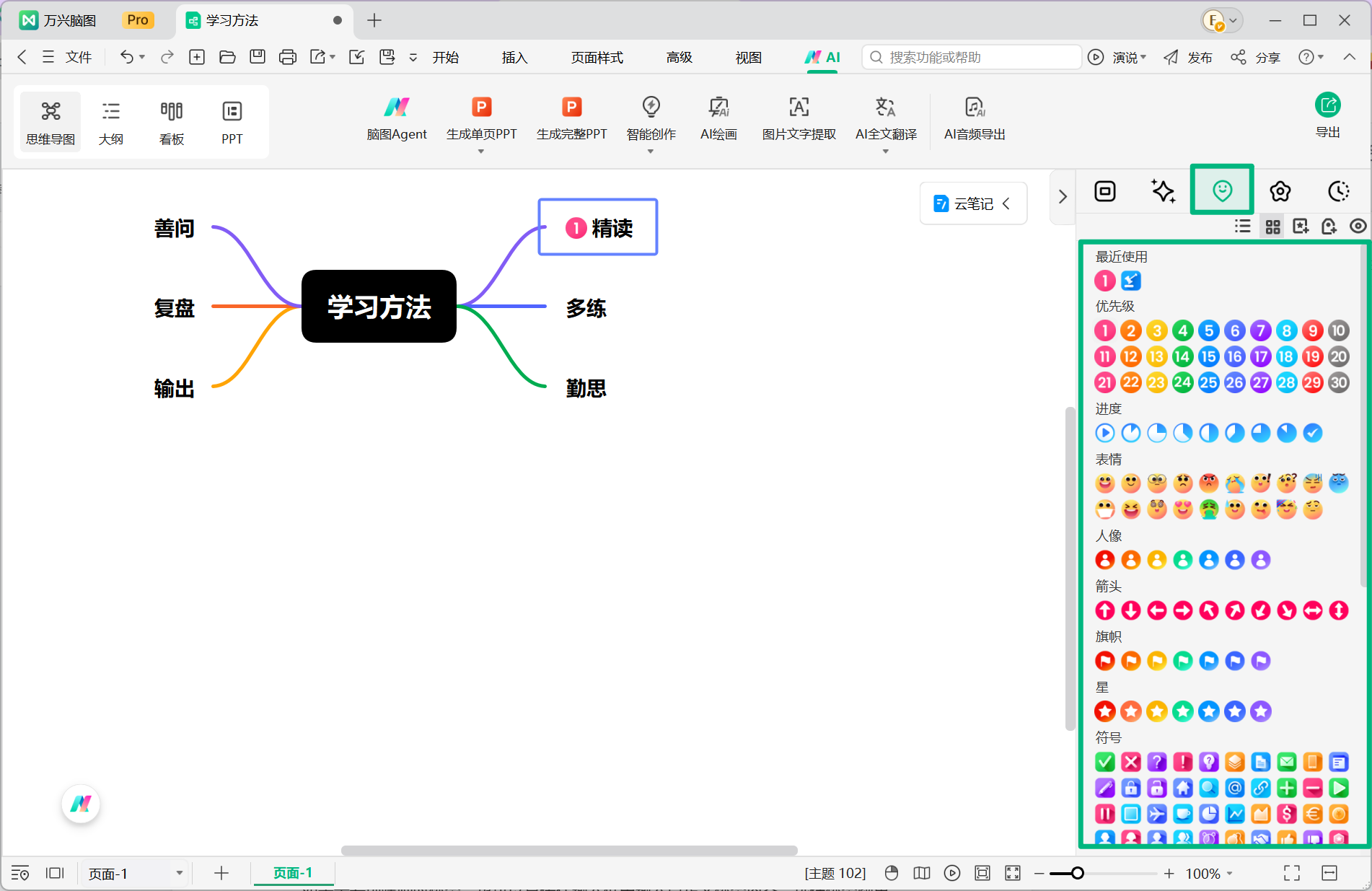This screenshot has height=891, width=1372.
Task: Select the 精读 topic node
Action: click(598, 227)
